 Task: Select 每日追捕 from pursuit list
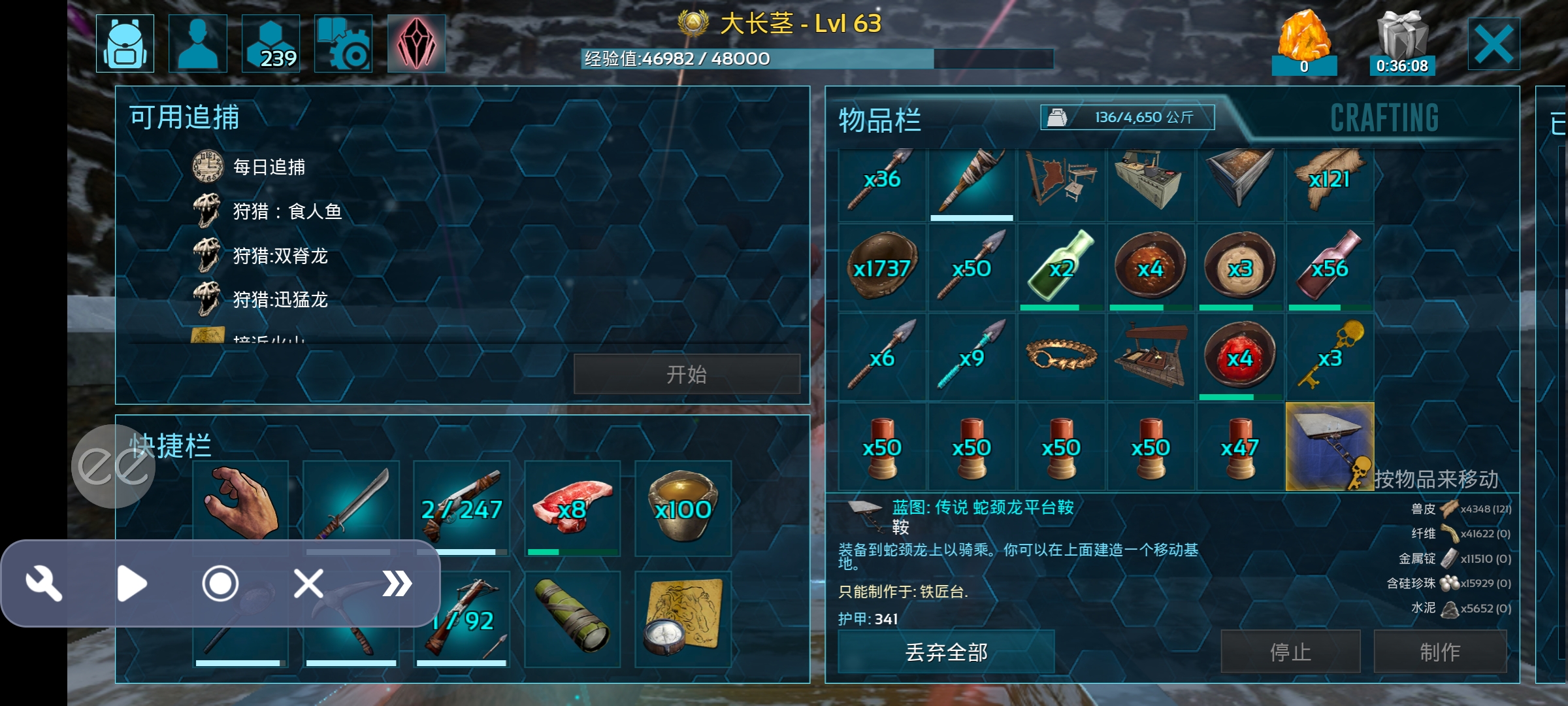(x=269, y=167)
